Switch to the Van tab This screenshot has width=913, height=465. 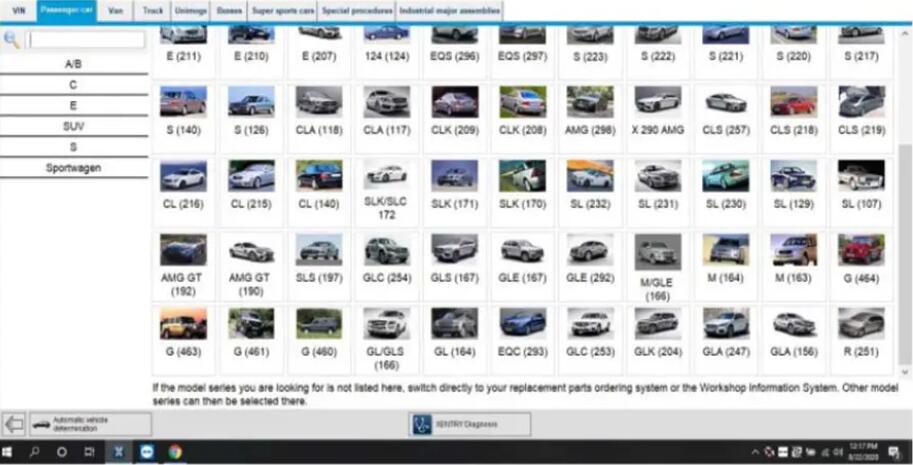pos(115,11)
